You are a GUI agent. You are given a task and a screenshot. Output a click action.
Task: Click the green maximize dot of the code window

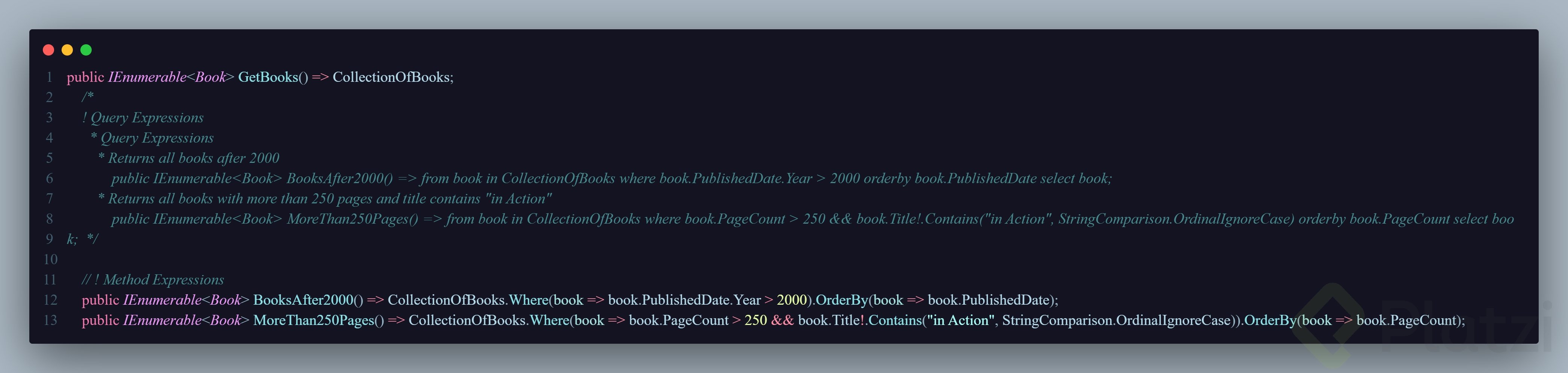click(x=86, y=50)
